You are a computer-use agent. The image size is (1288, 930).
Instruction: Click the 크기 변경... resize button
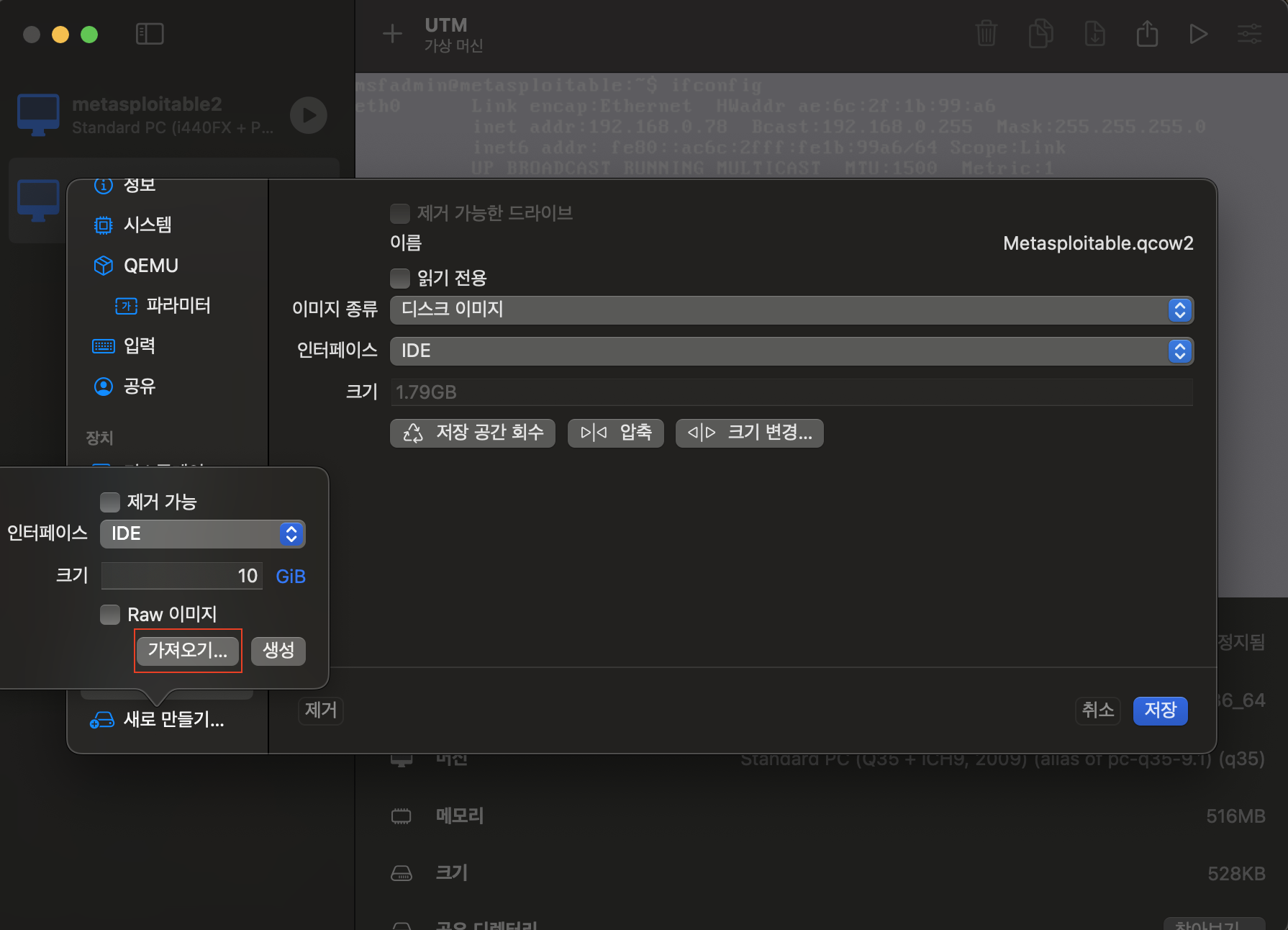point(750,433)
